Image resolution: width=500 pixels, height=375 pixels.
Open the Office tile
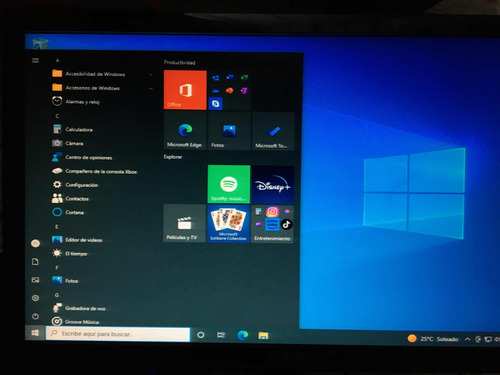tap(185, 90)
